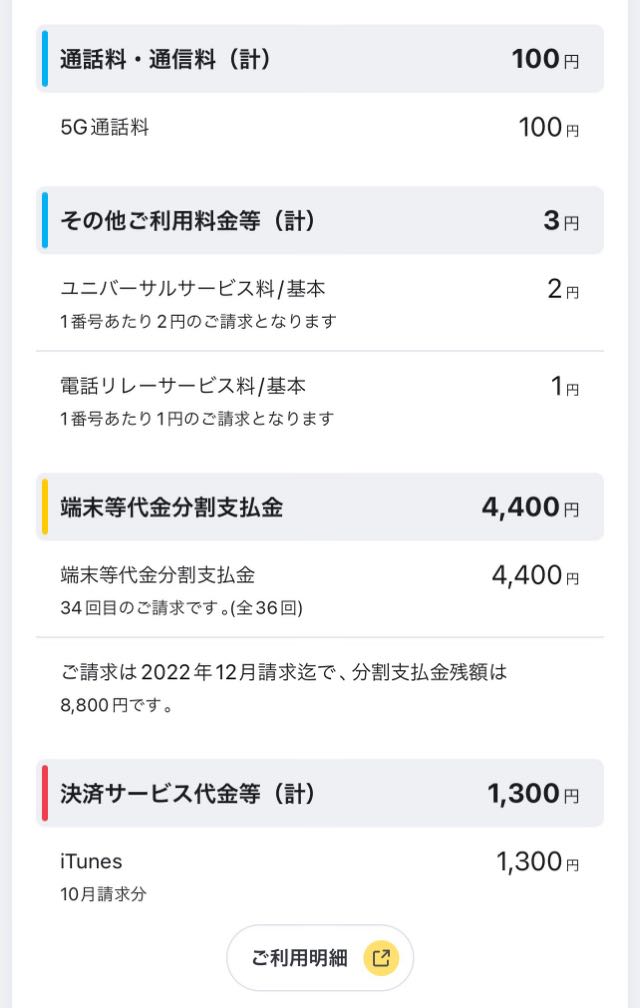Click the 1番号あたり2円のご請求 note

click(x=198, y=321)
